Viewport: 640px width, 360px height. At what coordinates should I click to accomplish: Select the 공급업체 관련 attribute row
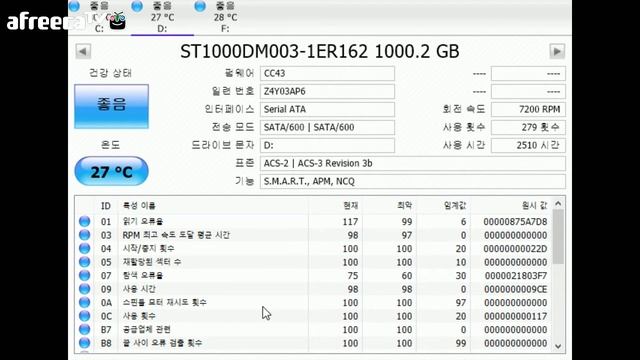(313, 329)
